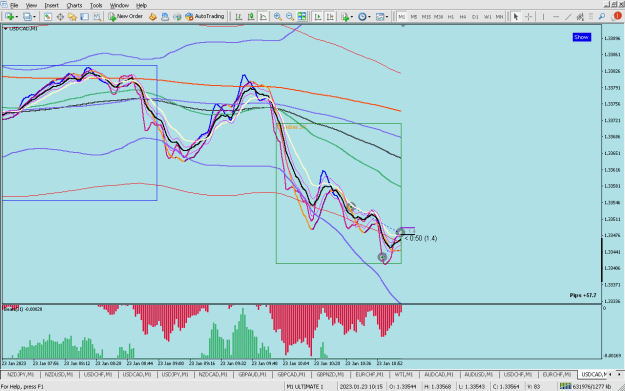
Task: Open the Insert menu
Action: click(x=51, y=5)
